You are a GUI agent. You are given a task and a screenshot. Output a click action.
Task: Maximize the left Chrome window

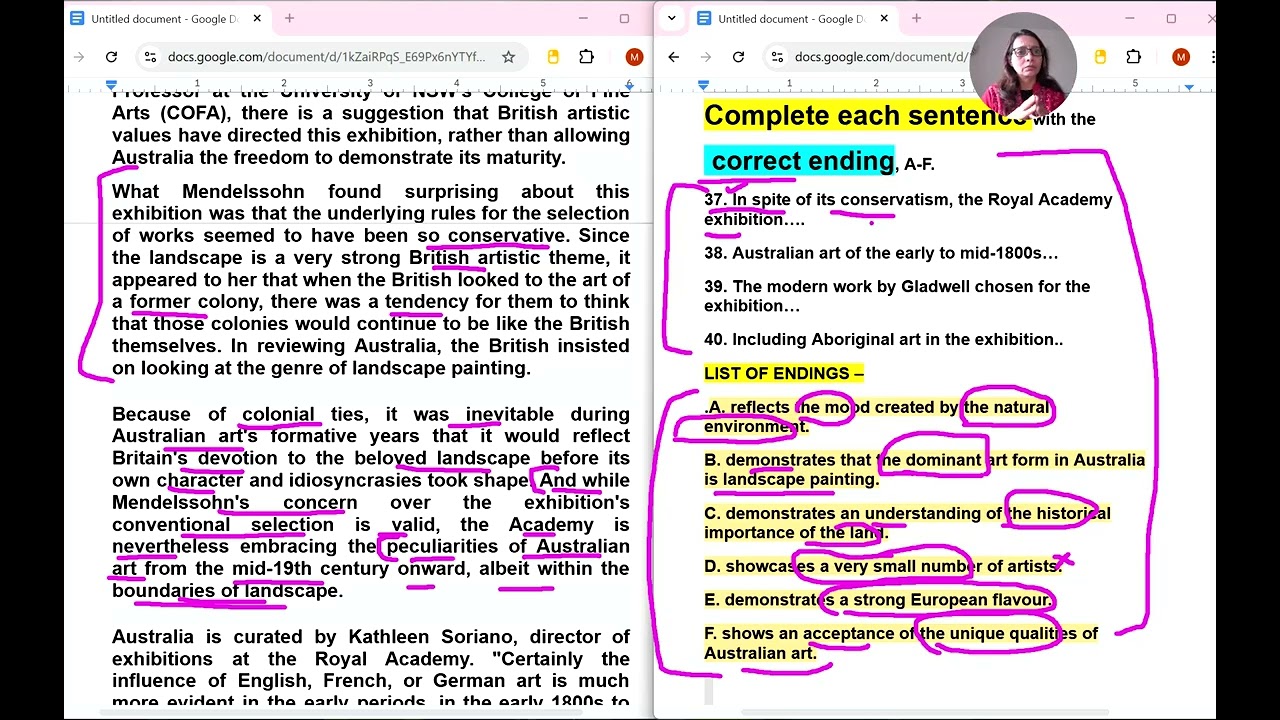pos(624,18)
